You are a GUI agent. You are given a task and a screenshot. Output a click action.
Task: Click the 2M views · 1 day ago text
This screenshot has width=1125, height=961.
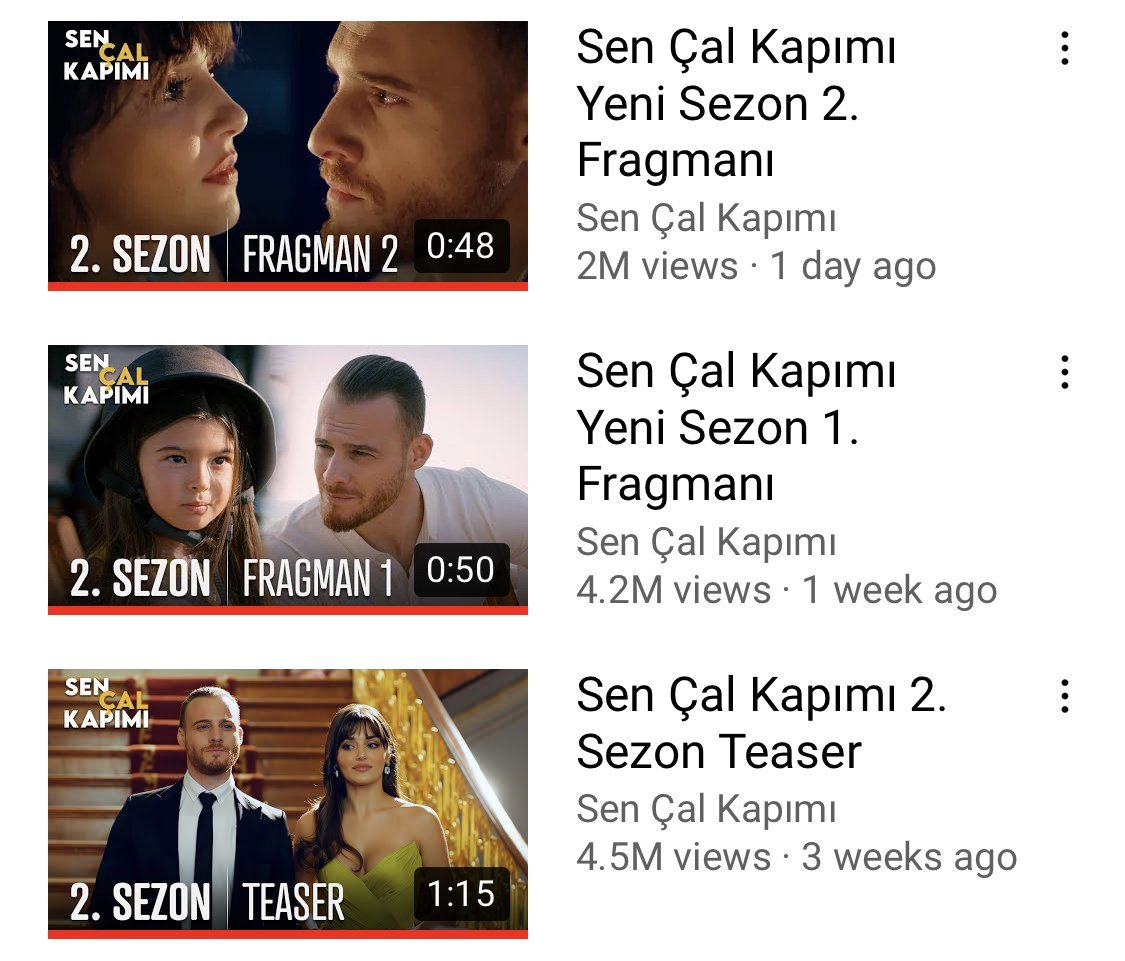pyautogui.click(x=756, y=267)
